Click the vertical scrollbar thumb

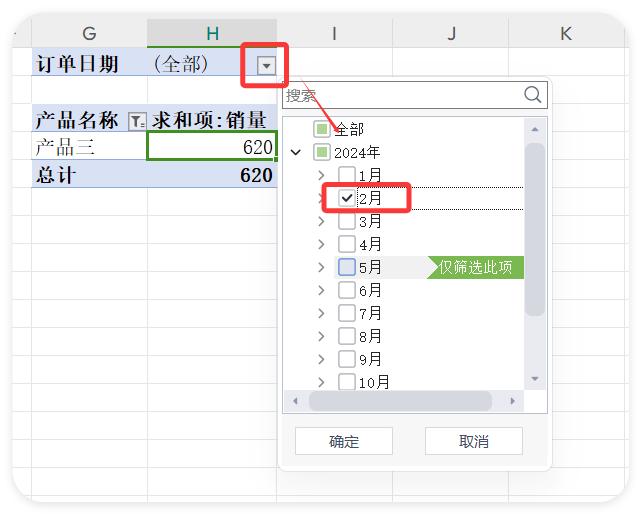pos(535,229)
